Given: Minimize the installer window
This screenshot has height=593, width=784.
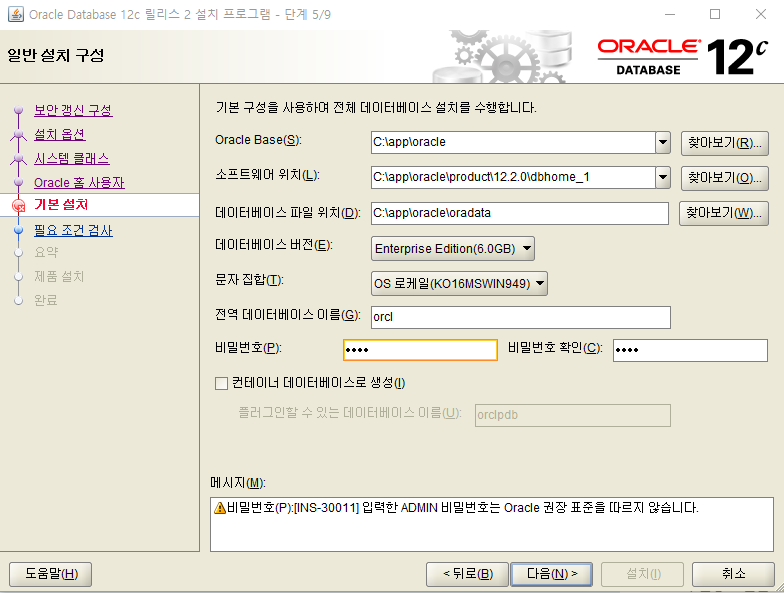Looking at the screenshot, I should pyautogui.click(x=670, y=14).
